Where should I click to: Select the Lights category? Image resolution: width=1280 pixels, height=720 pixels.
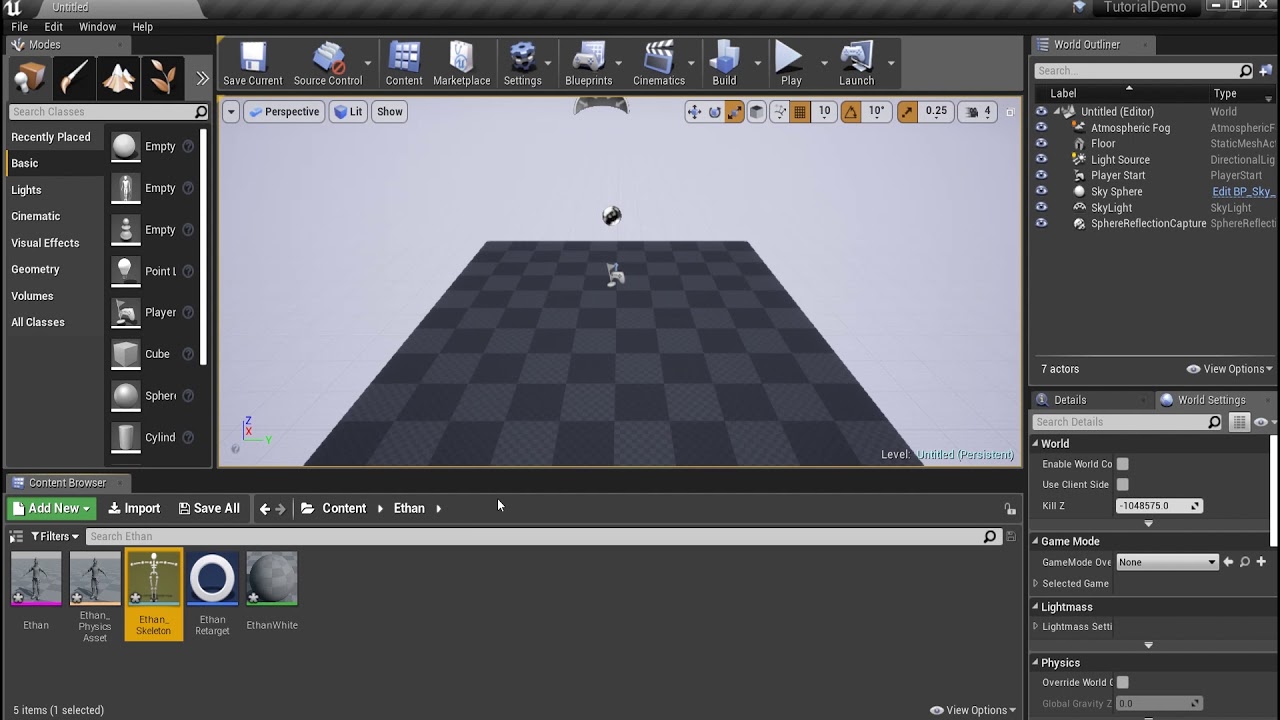click(26, 190)
